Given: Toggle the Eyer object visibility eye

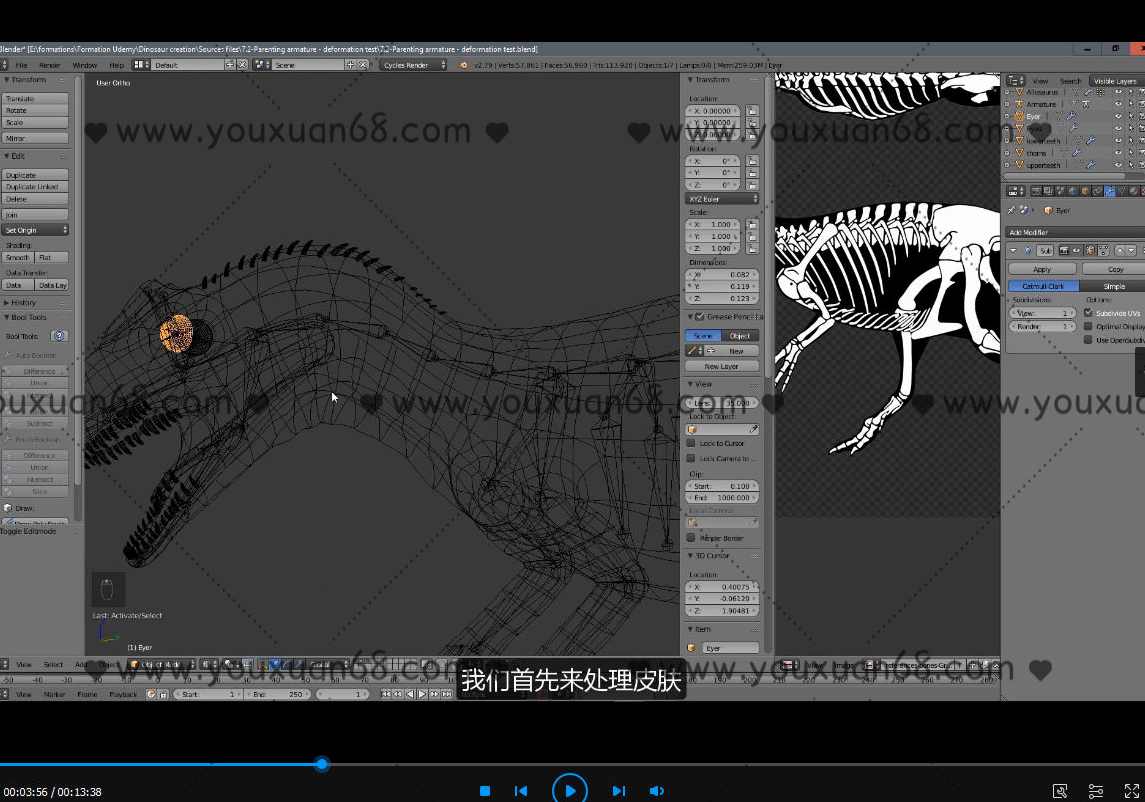Looking at the screenshot, I should coord(1118,116).
